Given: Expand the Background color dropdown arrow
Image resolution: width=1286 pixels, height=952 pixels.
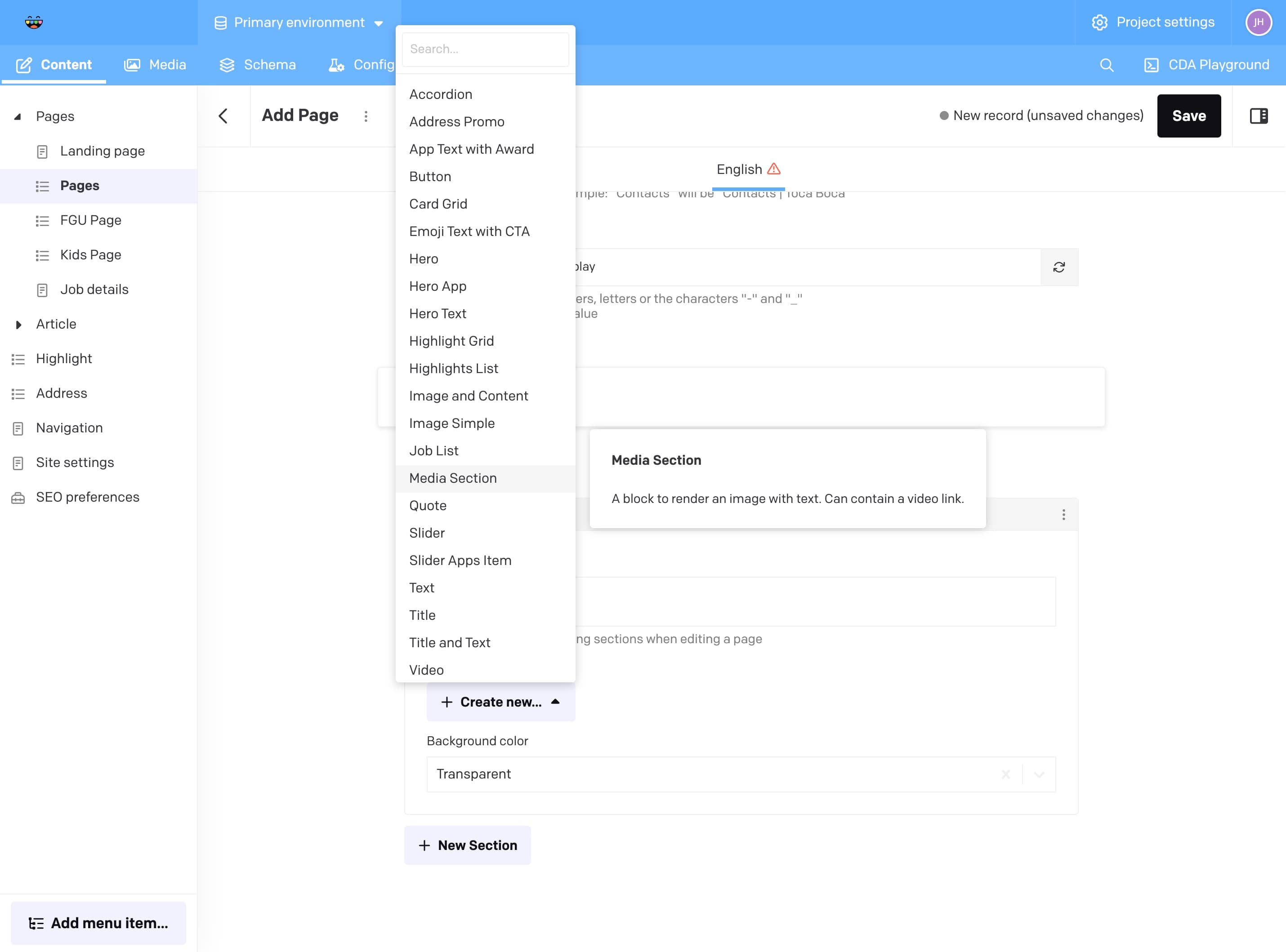Looking at the screenshot, I should pos(1039,774).
